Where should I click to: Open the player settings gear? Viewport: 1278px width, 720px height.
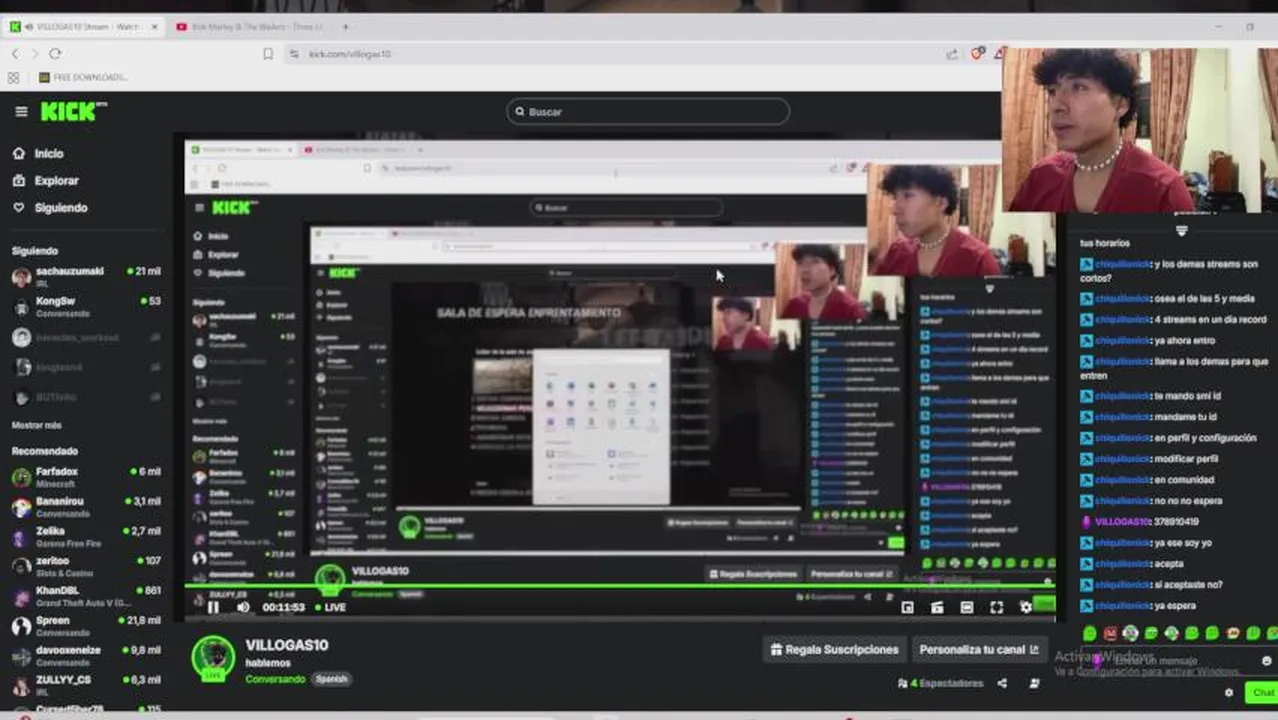coord(1025,607)
